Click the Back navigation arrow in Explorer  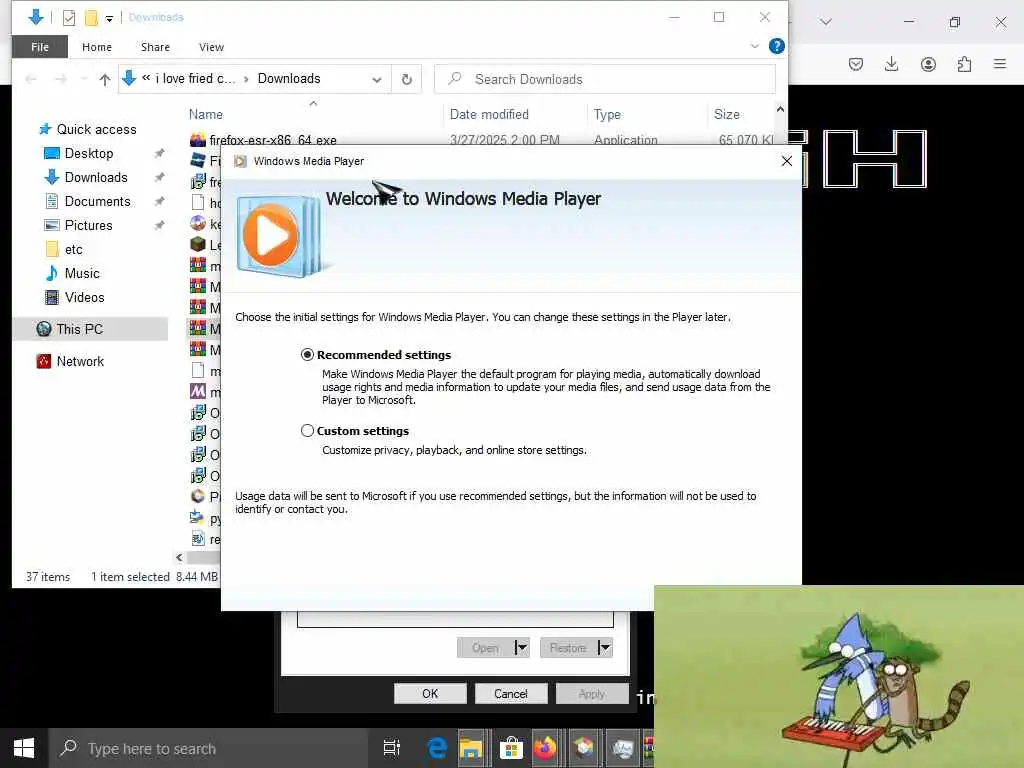pos(31,80)
